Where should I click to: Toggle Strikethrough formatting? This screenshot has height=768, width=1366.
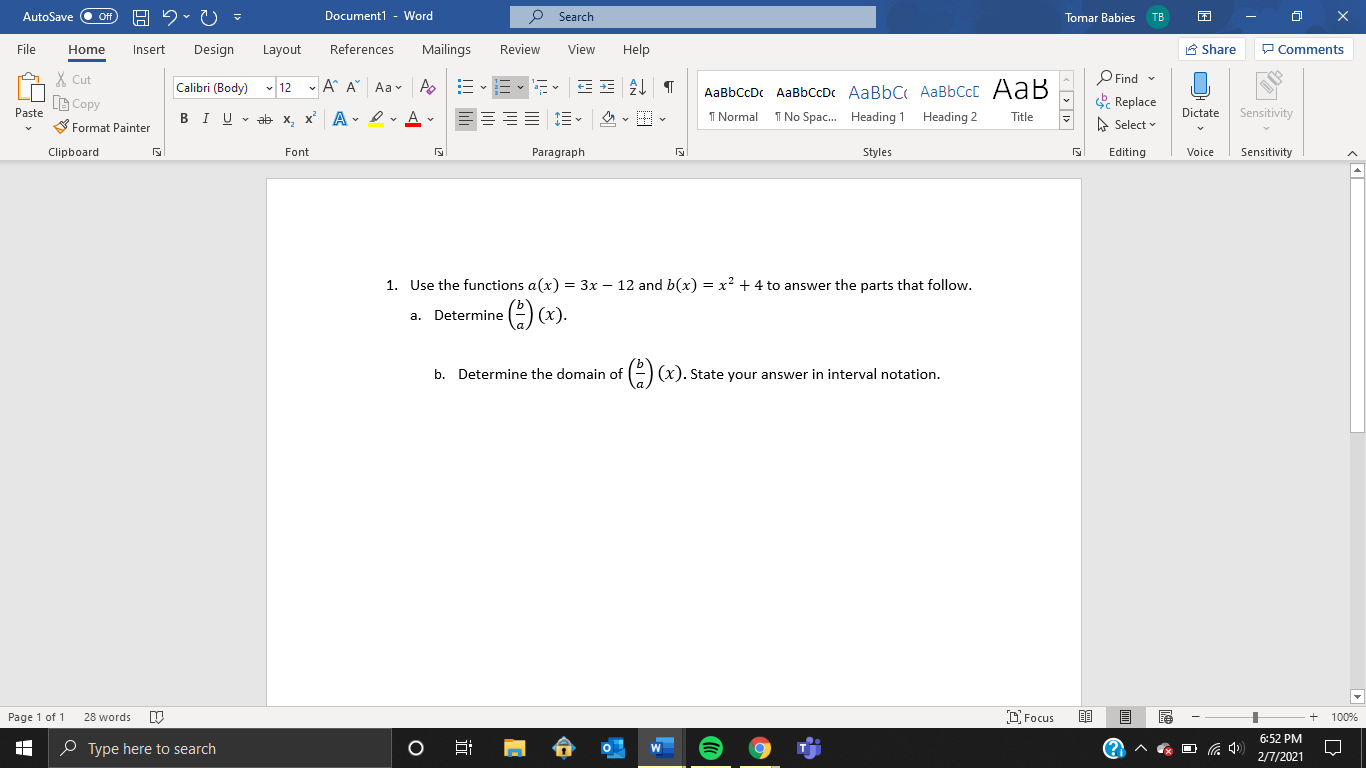coord(264,120)
